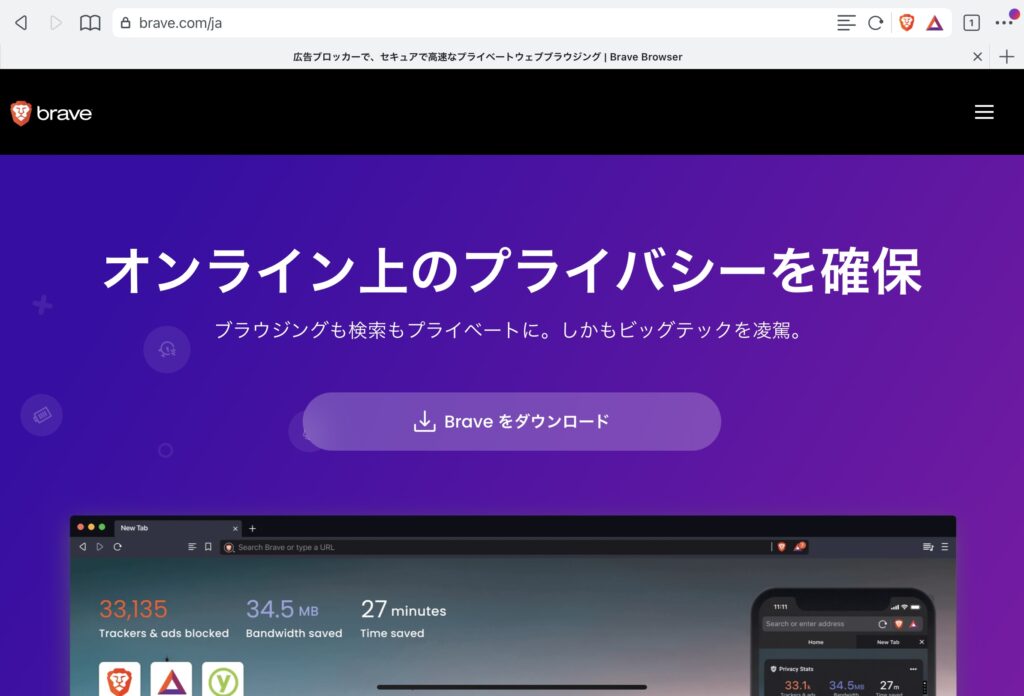Open Brave Rewards triangle icon in toolbar

[935, 24]
